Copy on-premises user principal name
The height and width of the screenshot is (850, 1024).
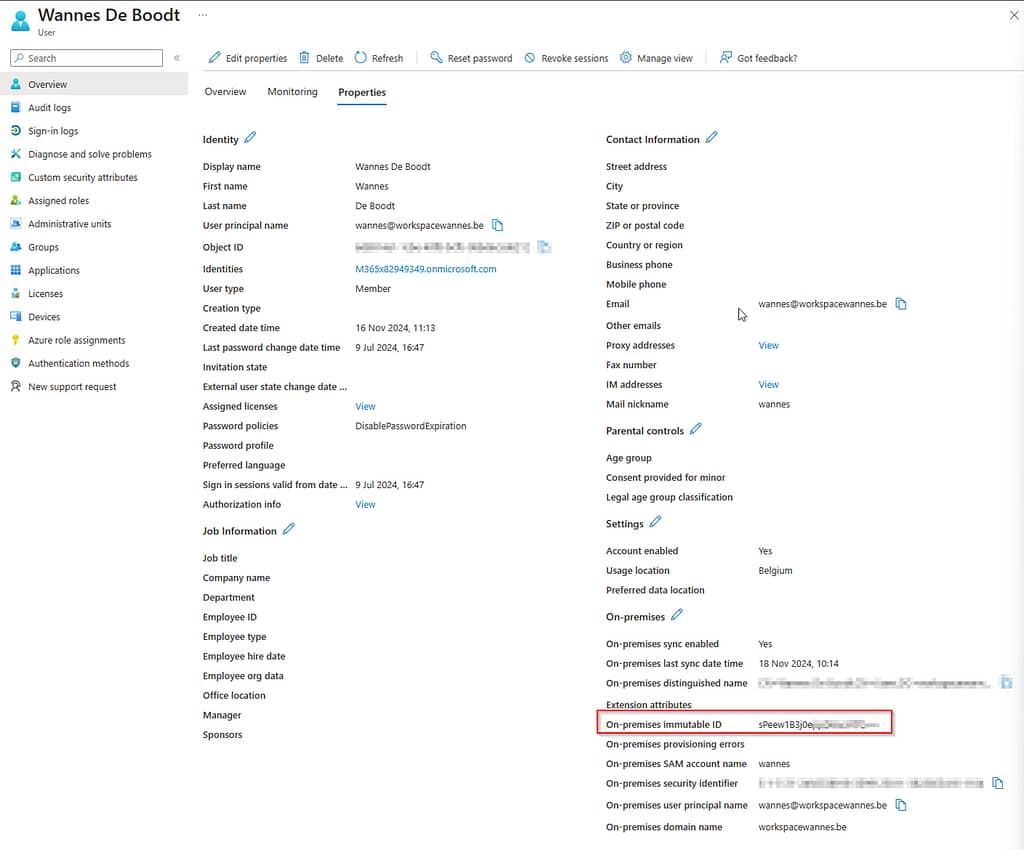point(901,805)
